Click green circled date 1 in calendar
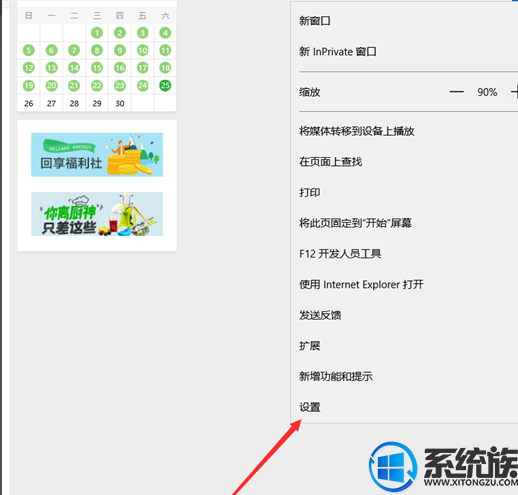This screenshot has height=495, width=518. click(x=97, y=33)
